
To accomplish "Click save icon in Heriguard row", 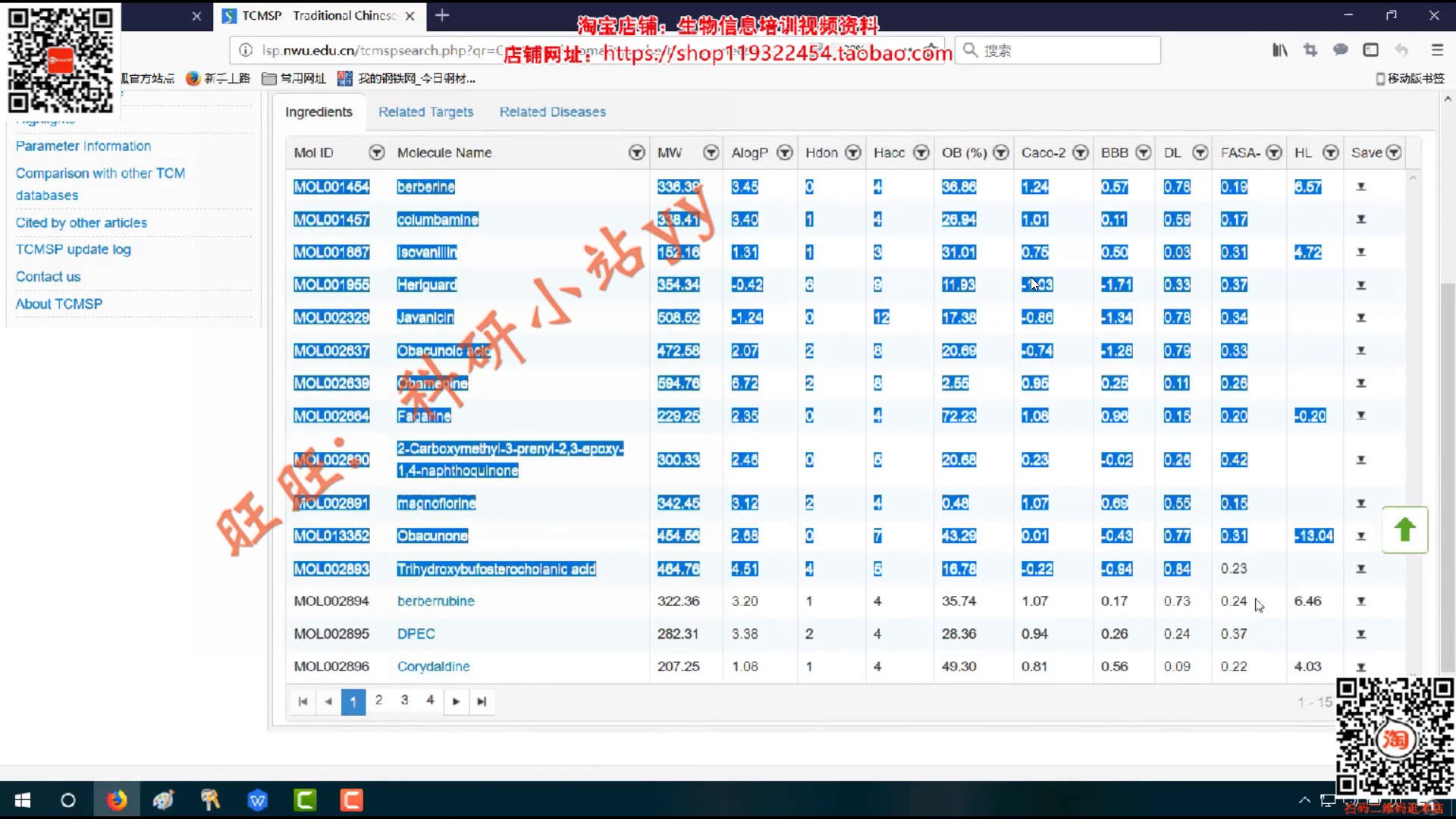I will point(1361,285).
